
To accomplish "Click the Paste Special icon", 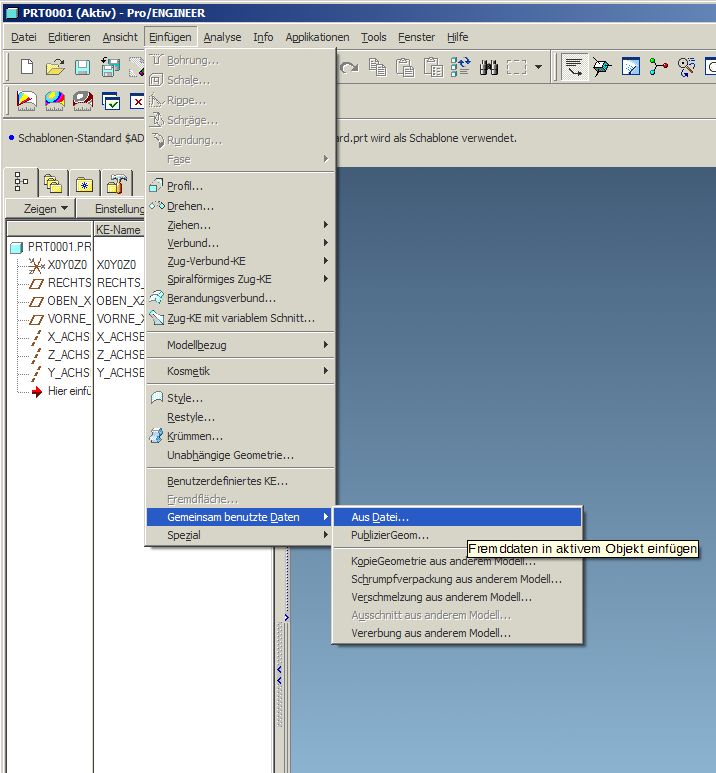I will point(433,67).
